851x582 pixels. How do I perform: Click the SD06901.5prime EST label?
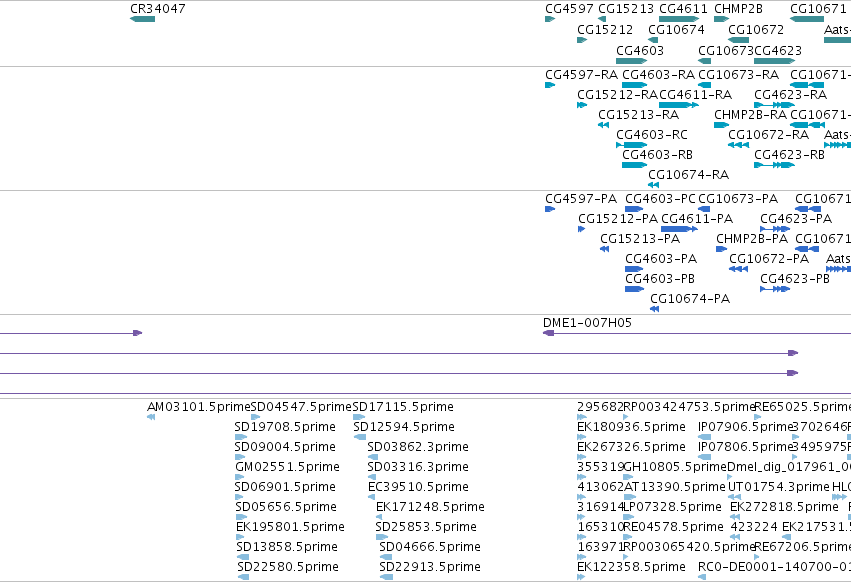tap(285, 487)
